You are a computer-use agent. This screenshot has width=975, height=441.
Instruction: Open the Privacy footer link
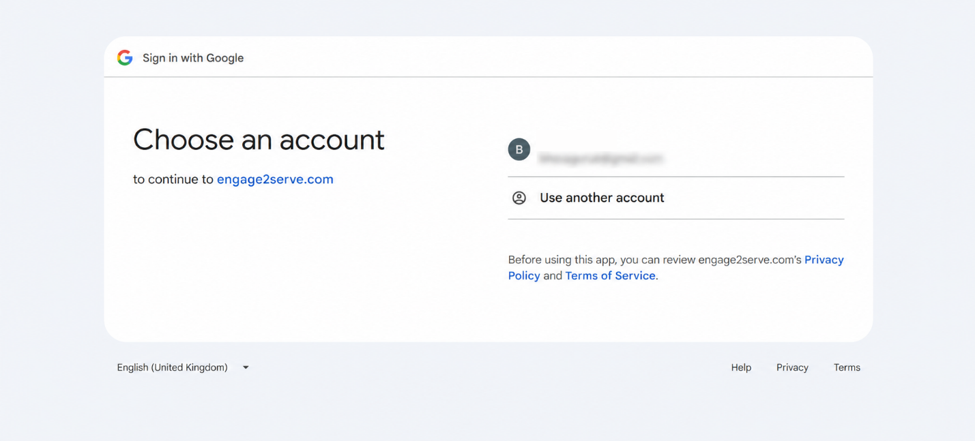tap(792, 368)
